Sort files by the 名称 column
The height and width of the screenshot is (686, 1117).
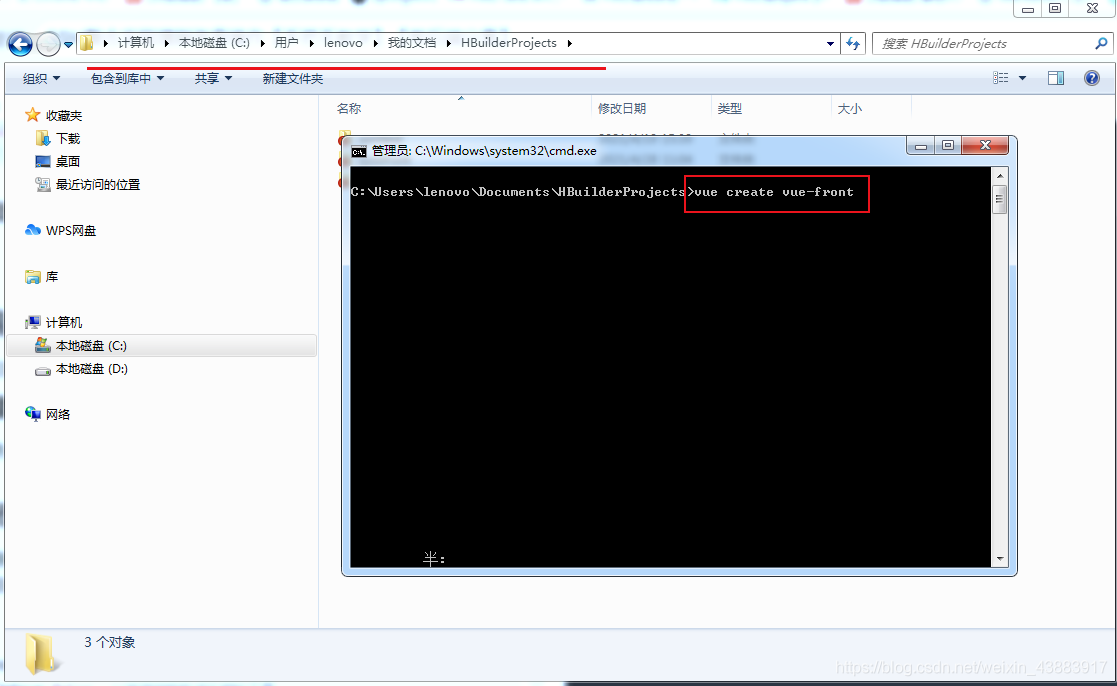[349, 108]
